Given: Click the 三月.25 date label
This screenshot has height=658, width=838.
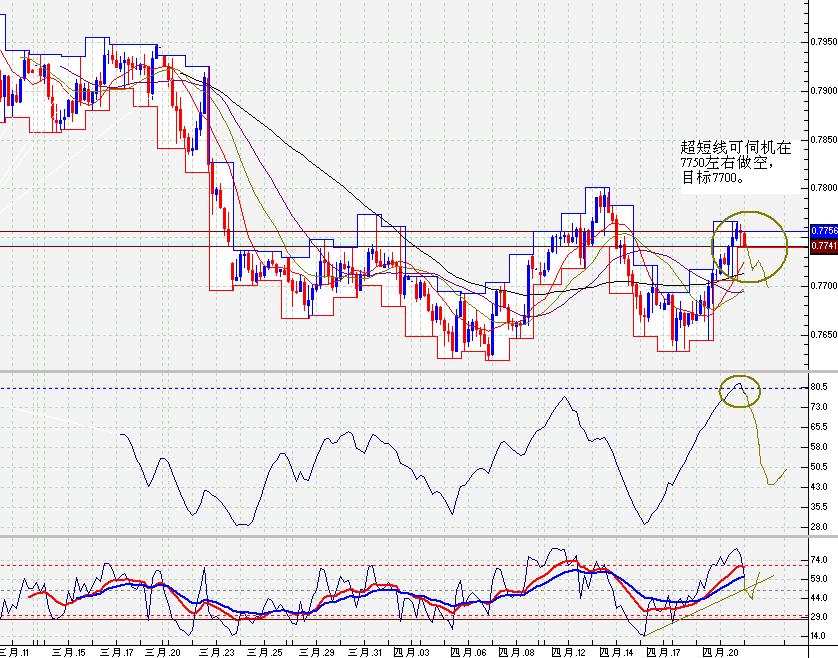Looking at the screenshot, I should 266,652.
